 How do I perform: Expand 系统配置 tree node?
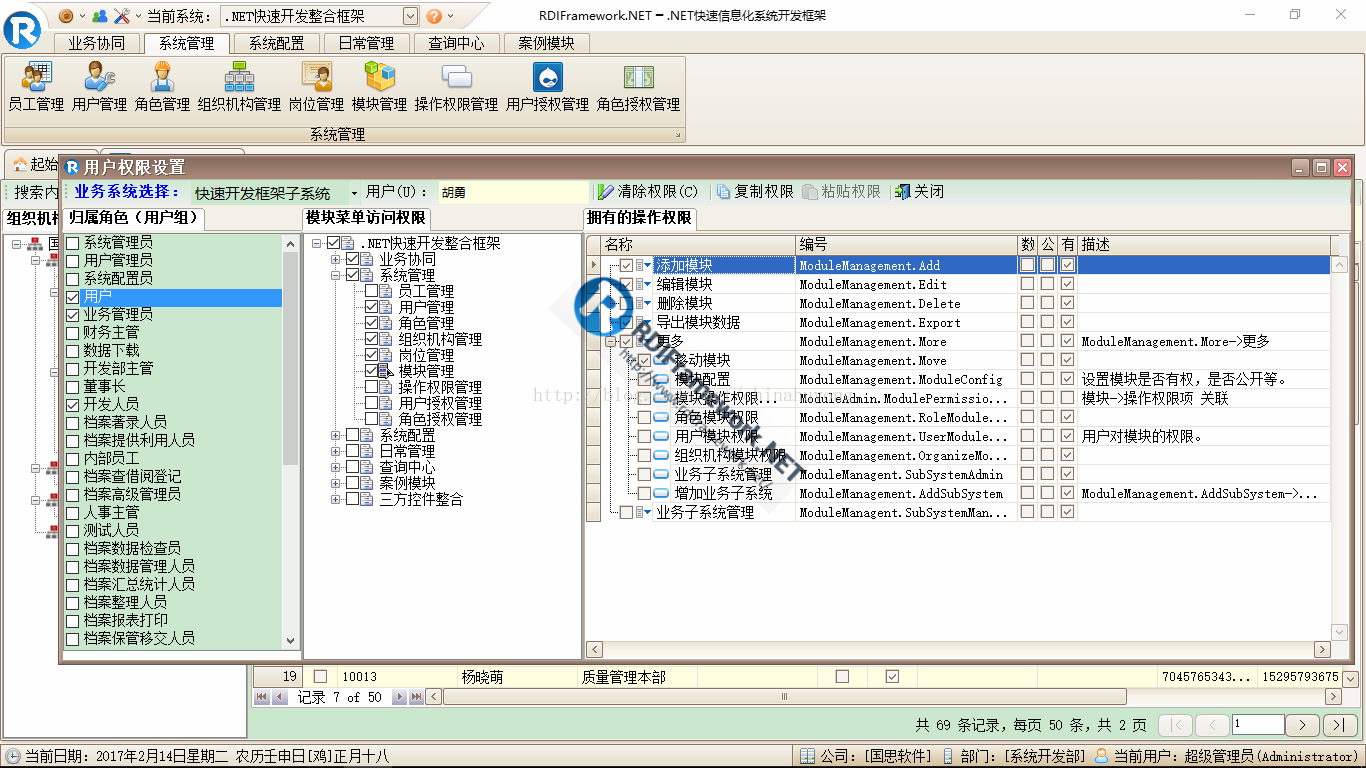(335, 435)
